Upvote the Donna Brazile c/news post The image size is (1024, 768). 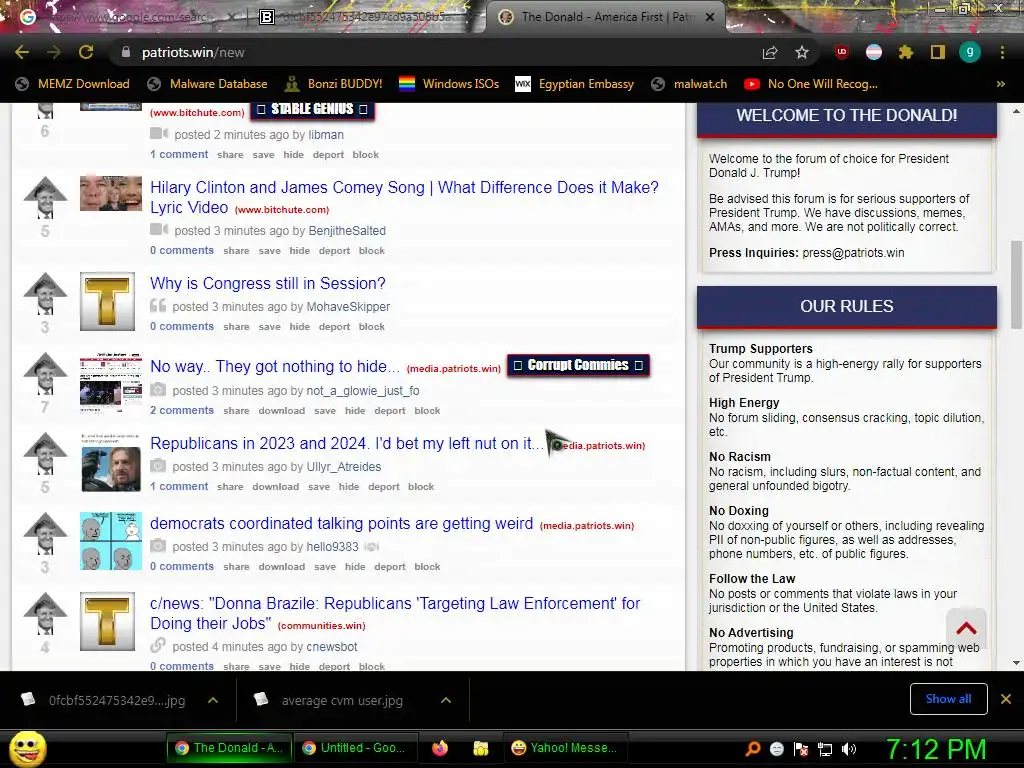point(45,613)
